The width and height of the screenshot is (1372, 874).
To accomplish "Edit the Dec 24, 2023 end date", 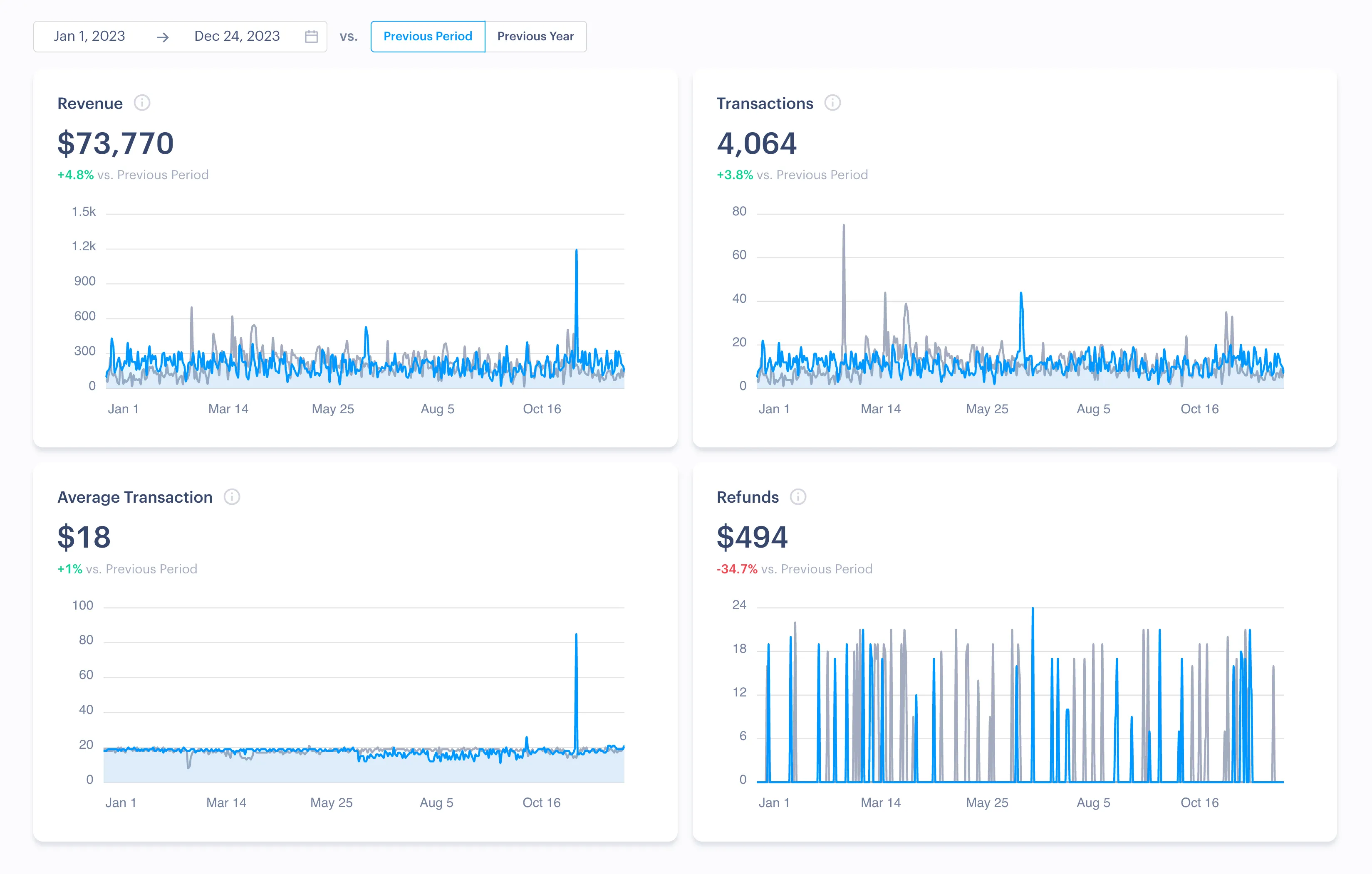I will point(237,37).
